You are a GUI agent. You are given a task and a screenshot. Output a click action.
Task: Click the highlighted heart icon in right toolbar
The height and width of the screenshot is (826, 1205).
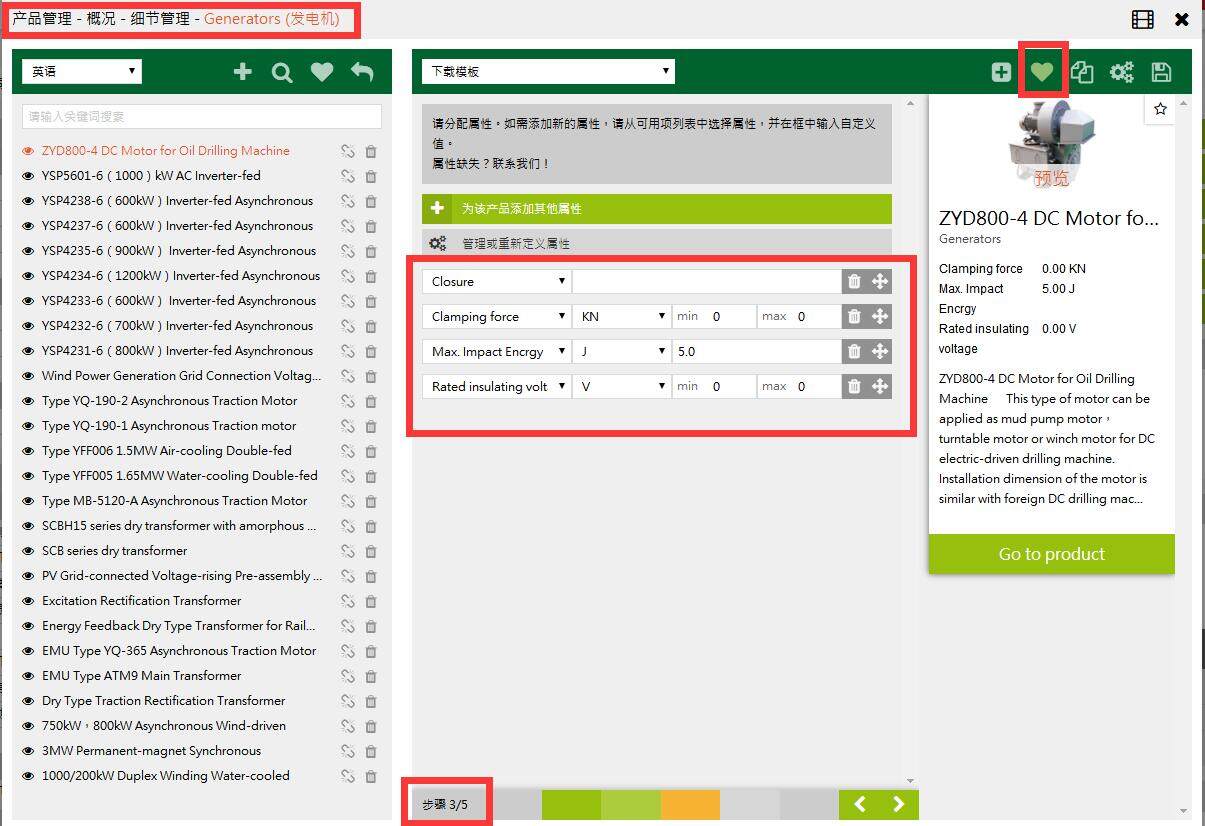coord(1042,72)
